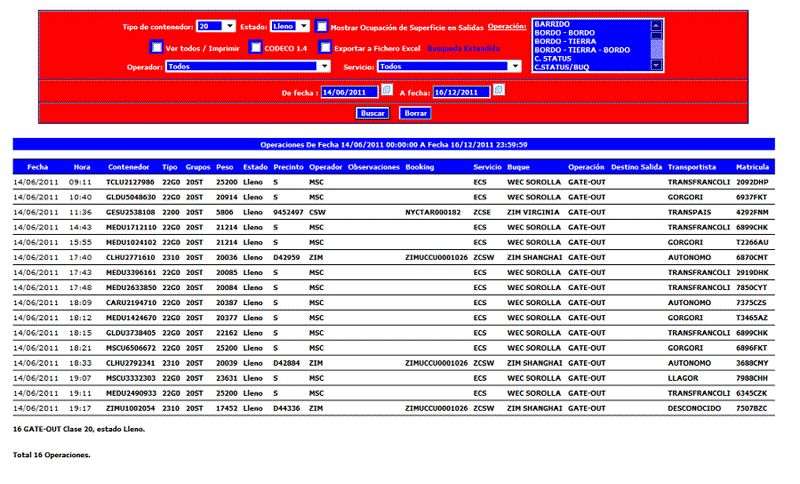Viewport: 800px width, 484px height.
Task: Click container MEDU2490933 cell
Action: pos(131,393)
